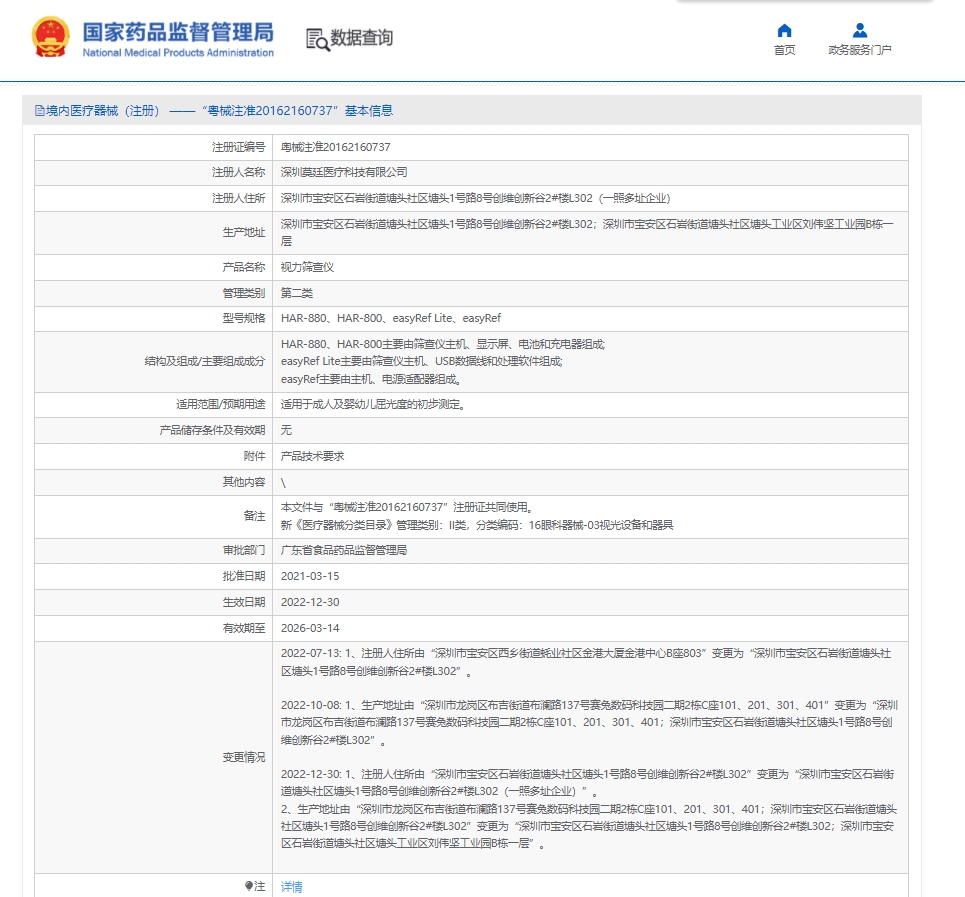
Task: Click the document icon beside 境内医疗器械
Action: (x=39, y=111)
